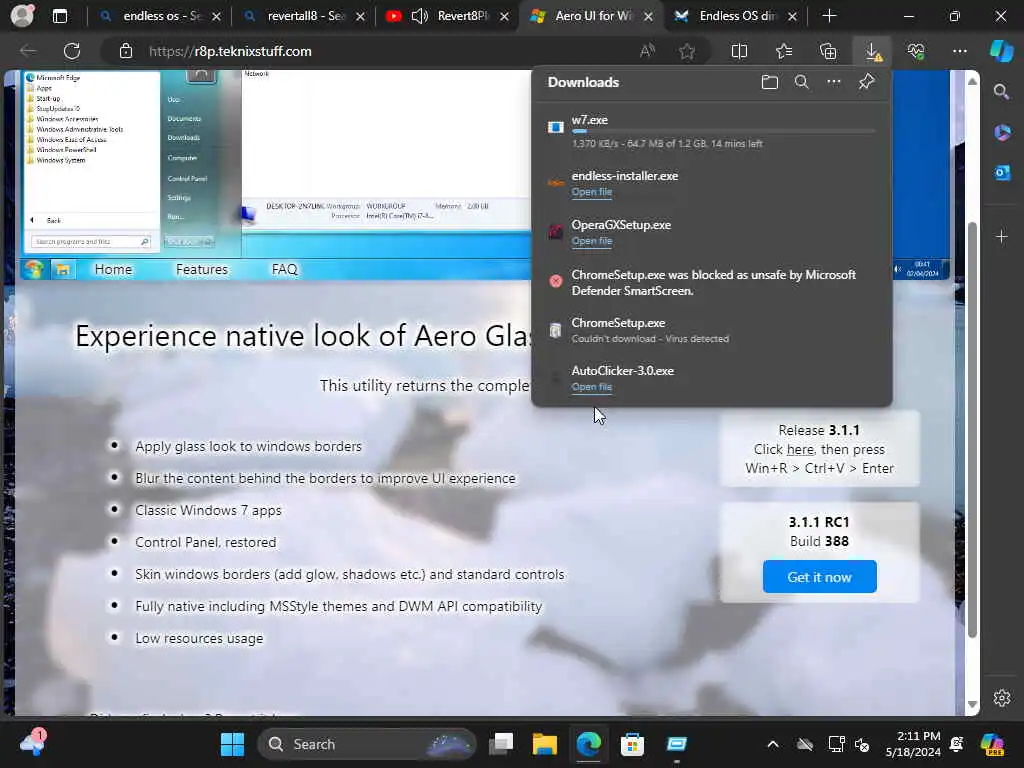Click the Back navigation arrow
The height and width of the screenshot is (768, 1024).
click(28, 51)
